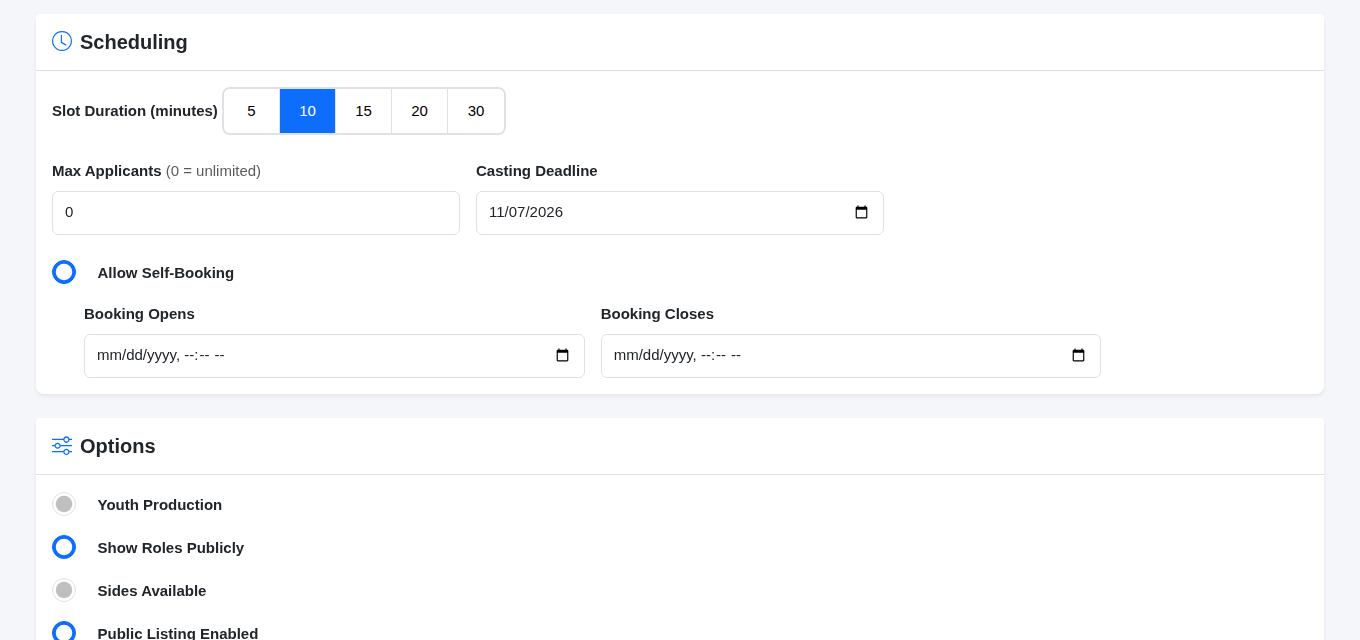Click the Booking Opens datetime field
The image size is (1360, 640).
(334, 356)
